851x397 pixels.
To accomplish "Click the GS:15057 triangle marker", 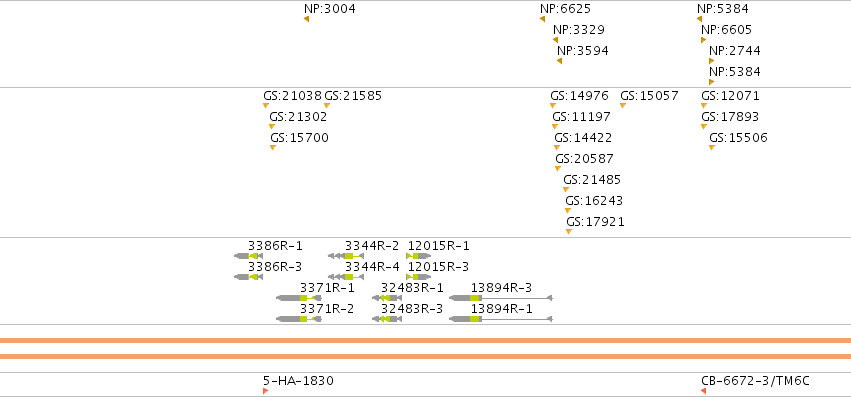I will [623, 106].
